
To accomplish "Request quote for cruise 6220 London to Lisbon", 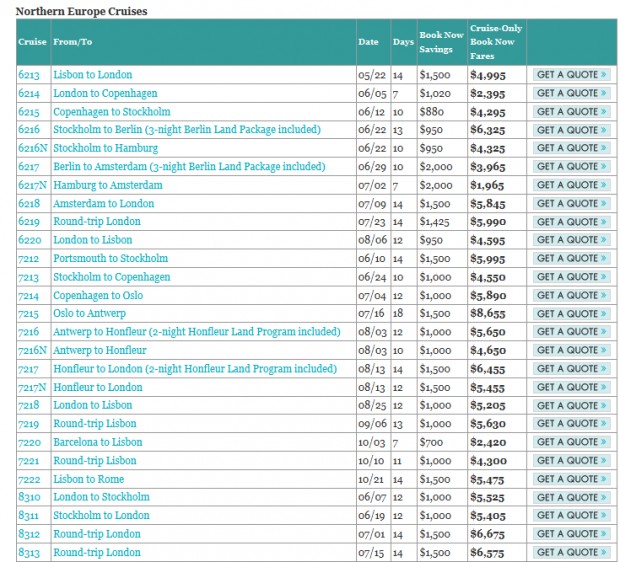I will [571, 240].
